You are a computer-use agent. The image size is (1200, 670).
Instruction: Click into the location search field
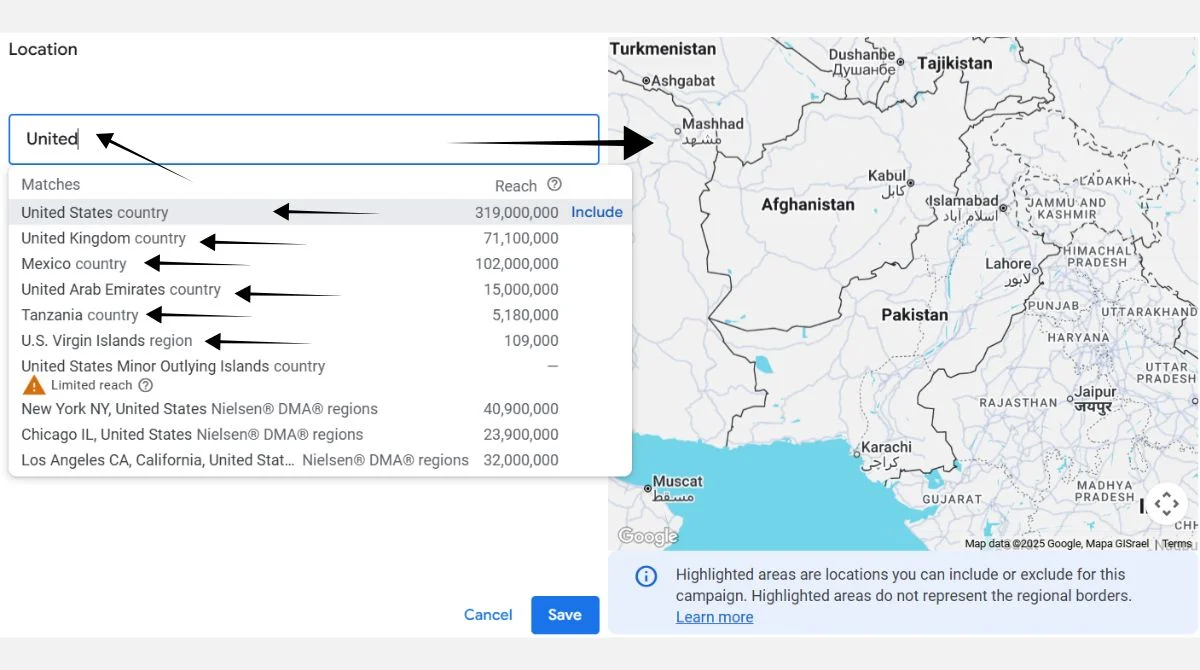[x=304, y=139]
